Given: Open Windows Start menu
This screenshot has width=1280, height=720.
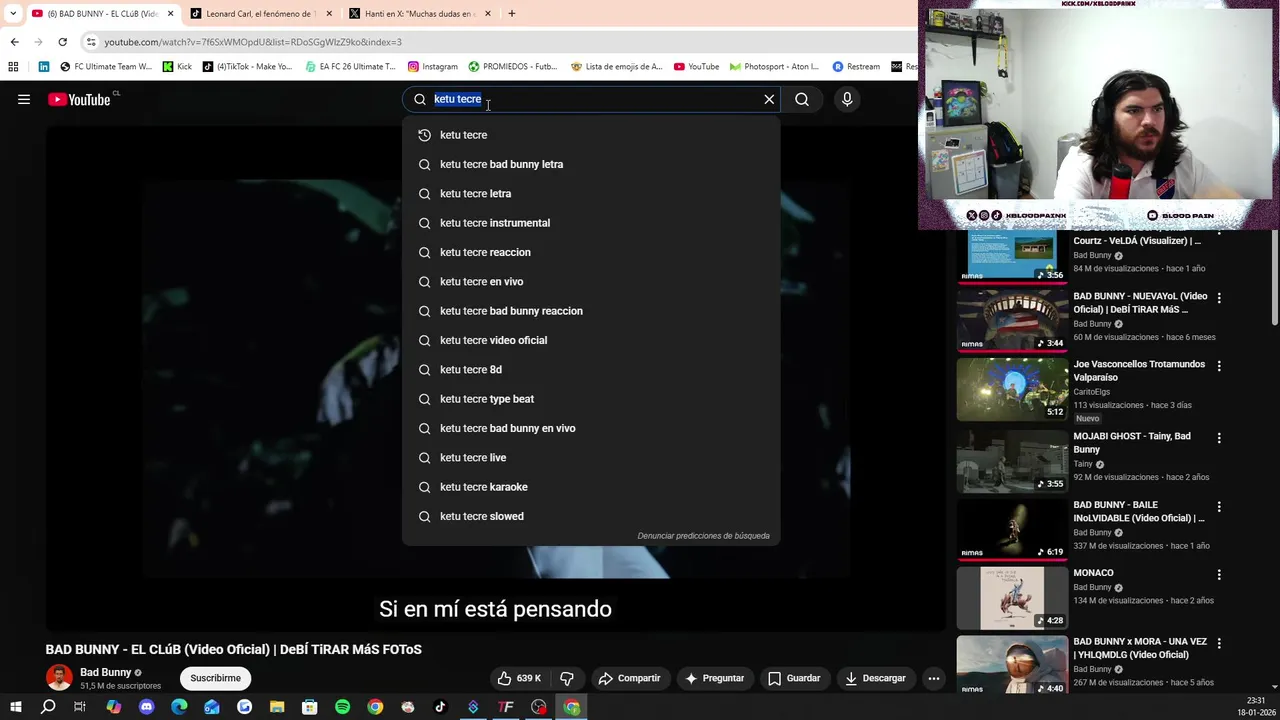Looking at the screenshot, I should coord(15,707).
